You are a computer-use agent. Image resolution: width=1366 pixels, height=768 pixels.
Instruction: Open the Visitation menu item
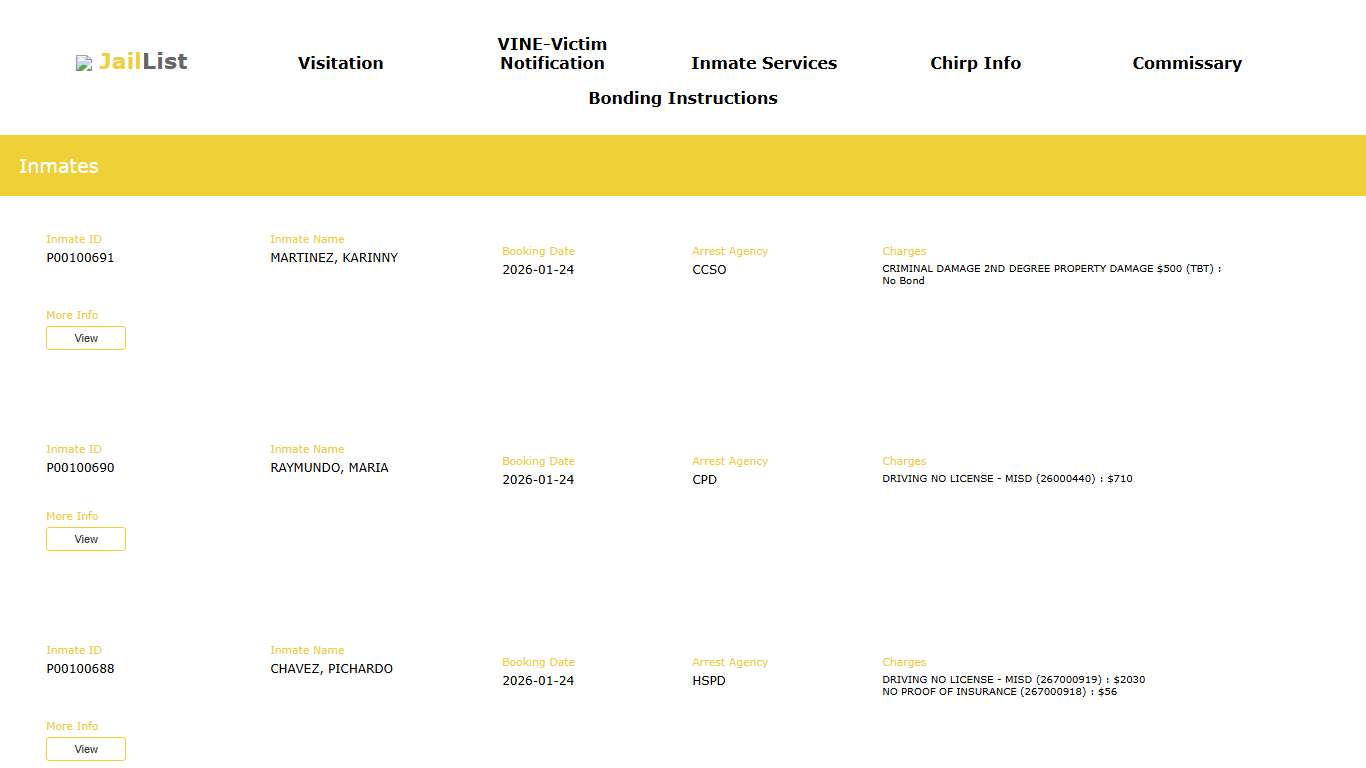pyautogui.click(x=340, y=63)
